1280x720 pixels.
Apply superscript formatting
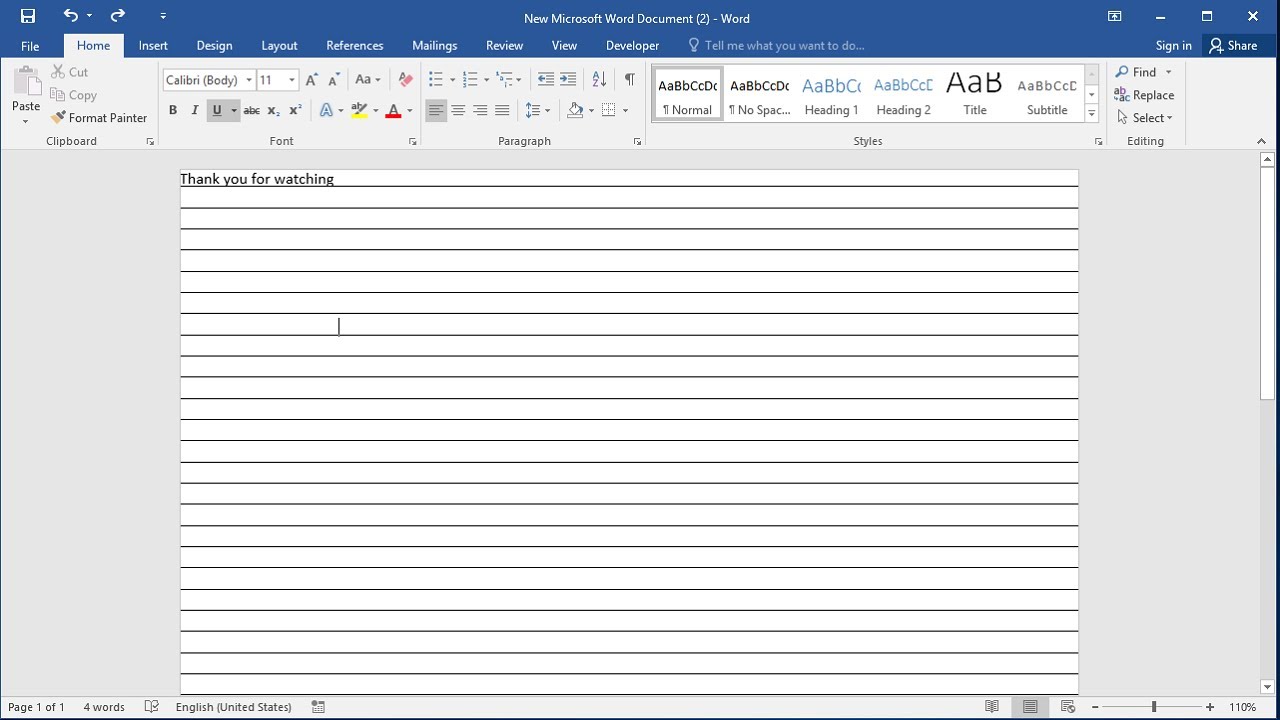[x=295, y=110]
